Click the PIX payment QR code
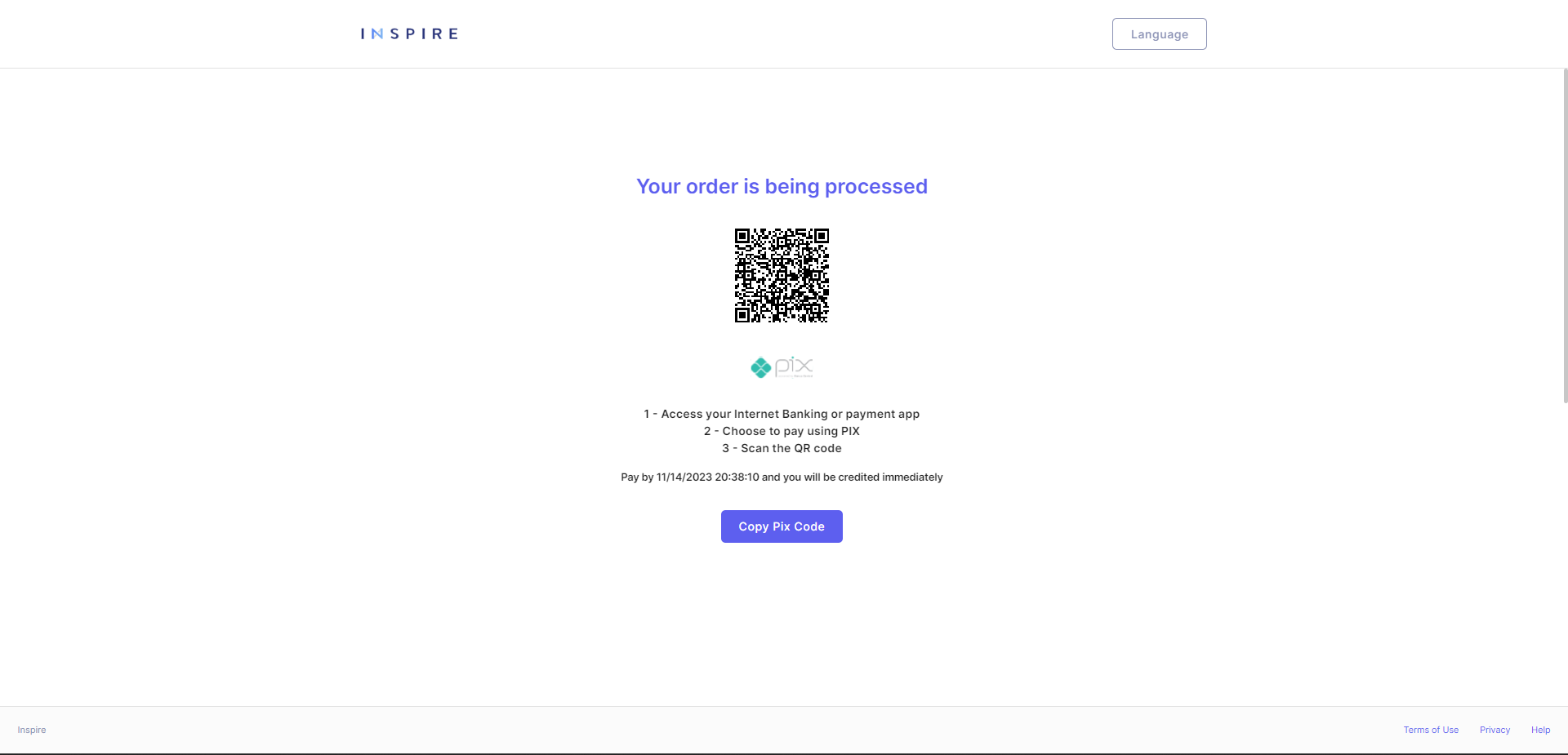The width and height of the screenshot is (1568, 755). click(782, 276)
